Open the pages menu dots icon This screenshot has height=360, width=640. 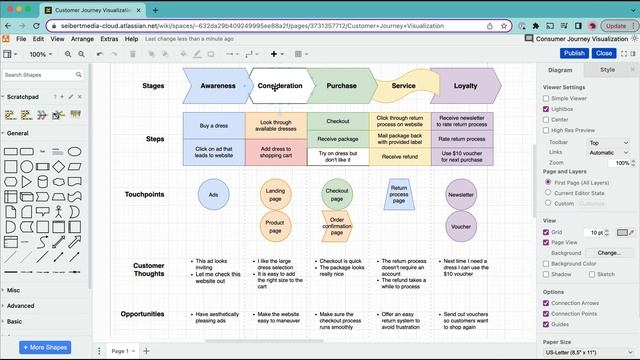pyautogui.click(x=99, y=351)
